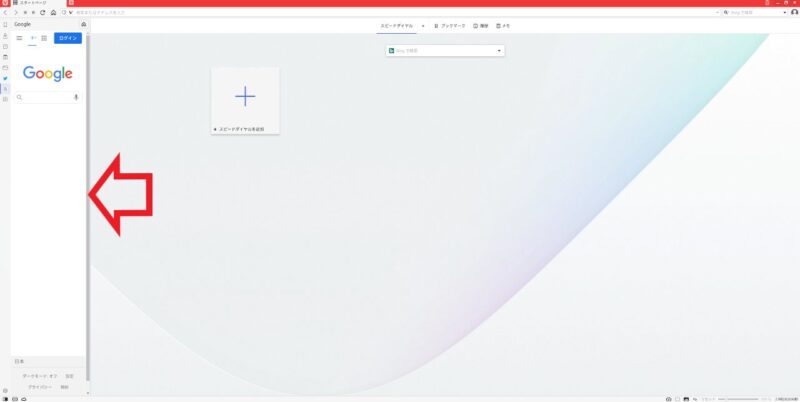
Task: Expand the address bar history dropdown
Action: click(x=717, y=12)
